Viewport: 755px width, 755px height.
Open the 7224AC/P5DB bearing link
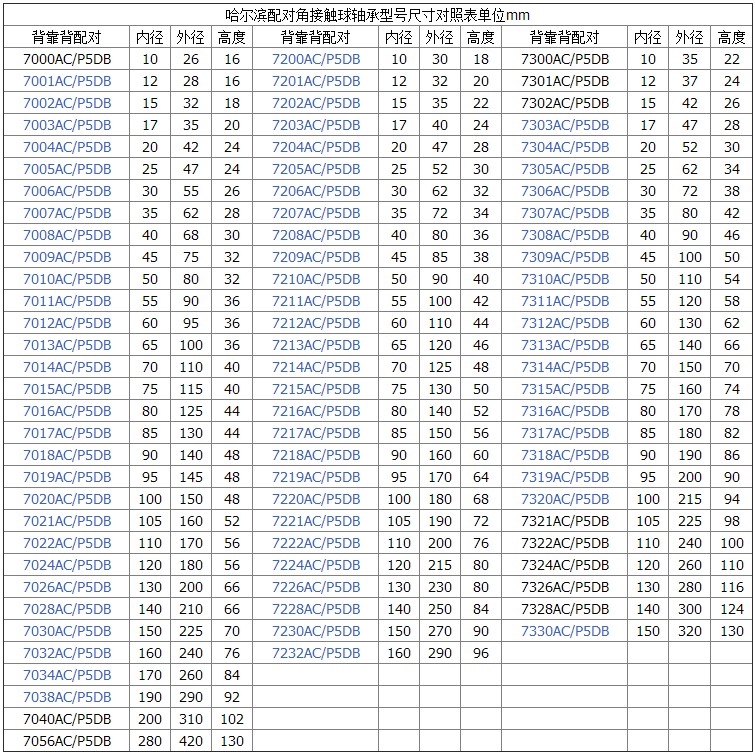click(x=316, y=565)
